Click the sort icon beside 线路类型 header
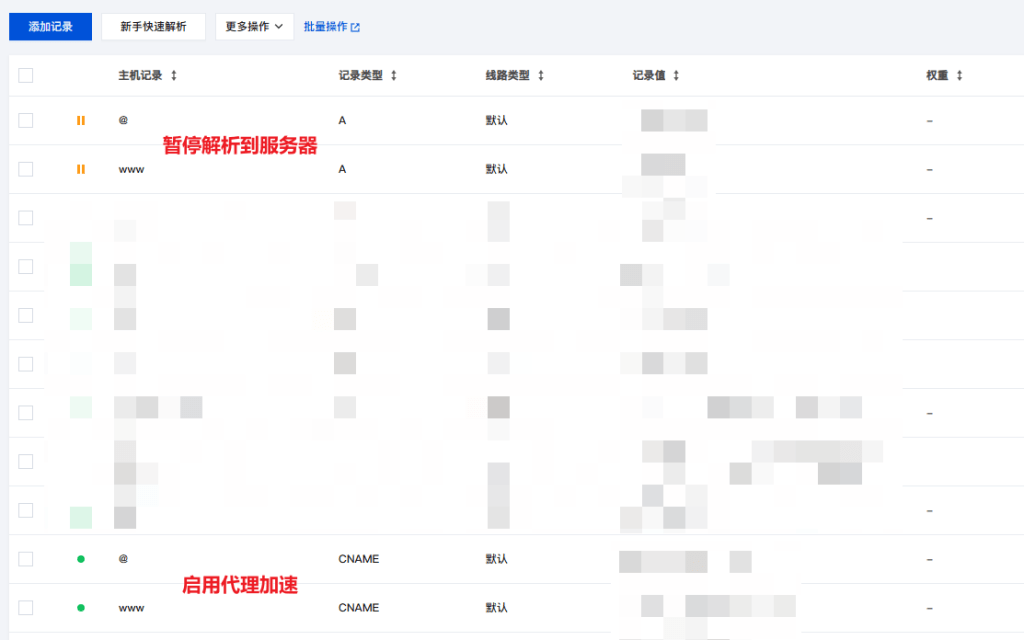This screenshot has height=640, width=1024. coord(540,75)
